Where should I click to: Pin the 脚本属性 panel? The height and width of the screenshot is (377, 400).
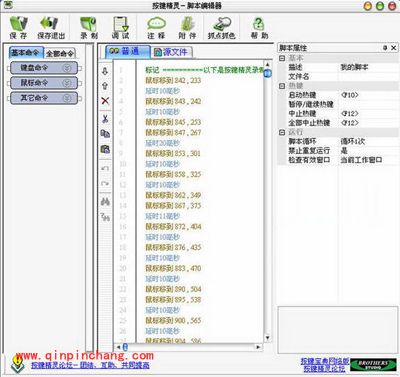[x=385, y=48]
